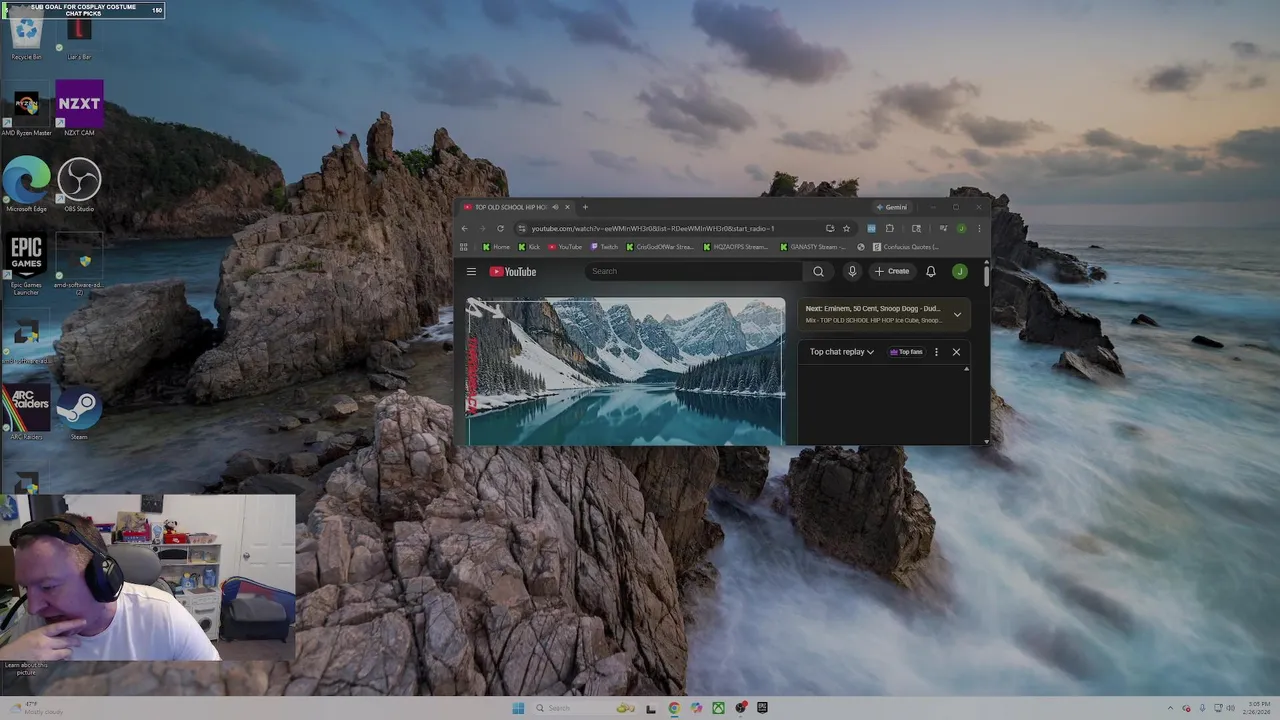Open the Chrome profile avatar in toolbar
The width and height of the screenshot is (1280, 720).
click(961, 228)
